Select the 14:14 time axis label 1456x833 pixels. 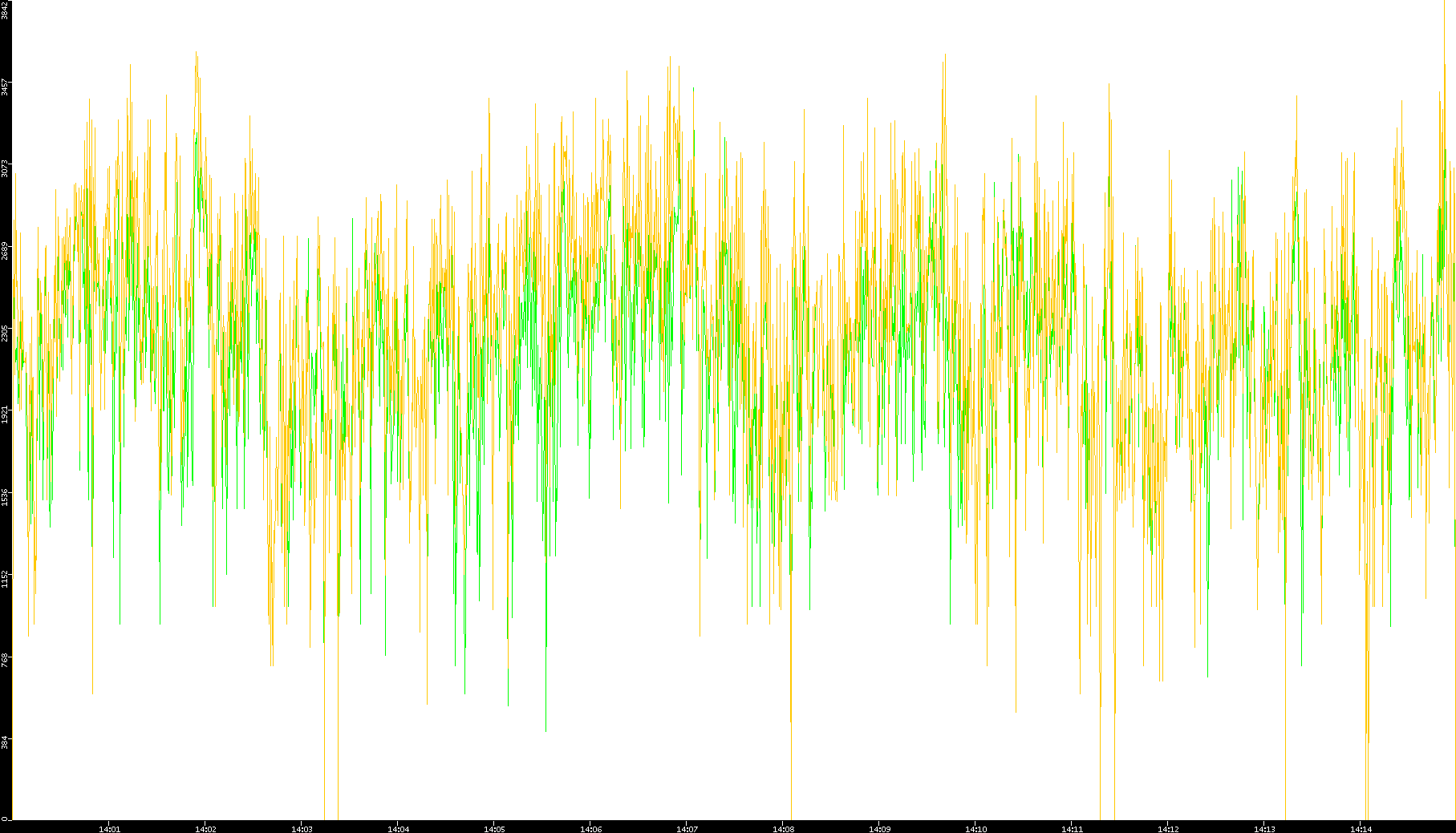pyautogui.click(x=1361, y=829)
